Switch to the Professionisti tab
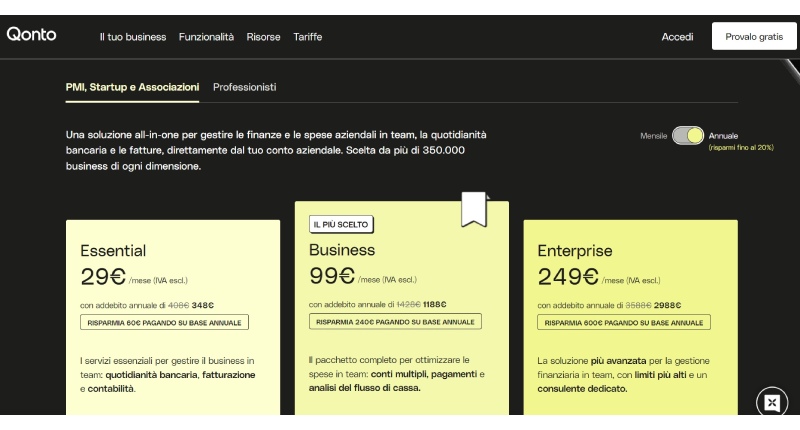 (245, 87)
